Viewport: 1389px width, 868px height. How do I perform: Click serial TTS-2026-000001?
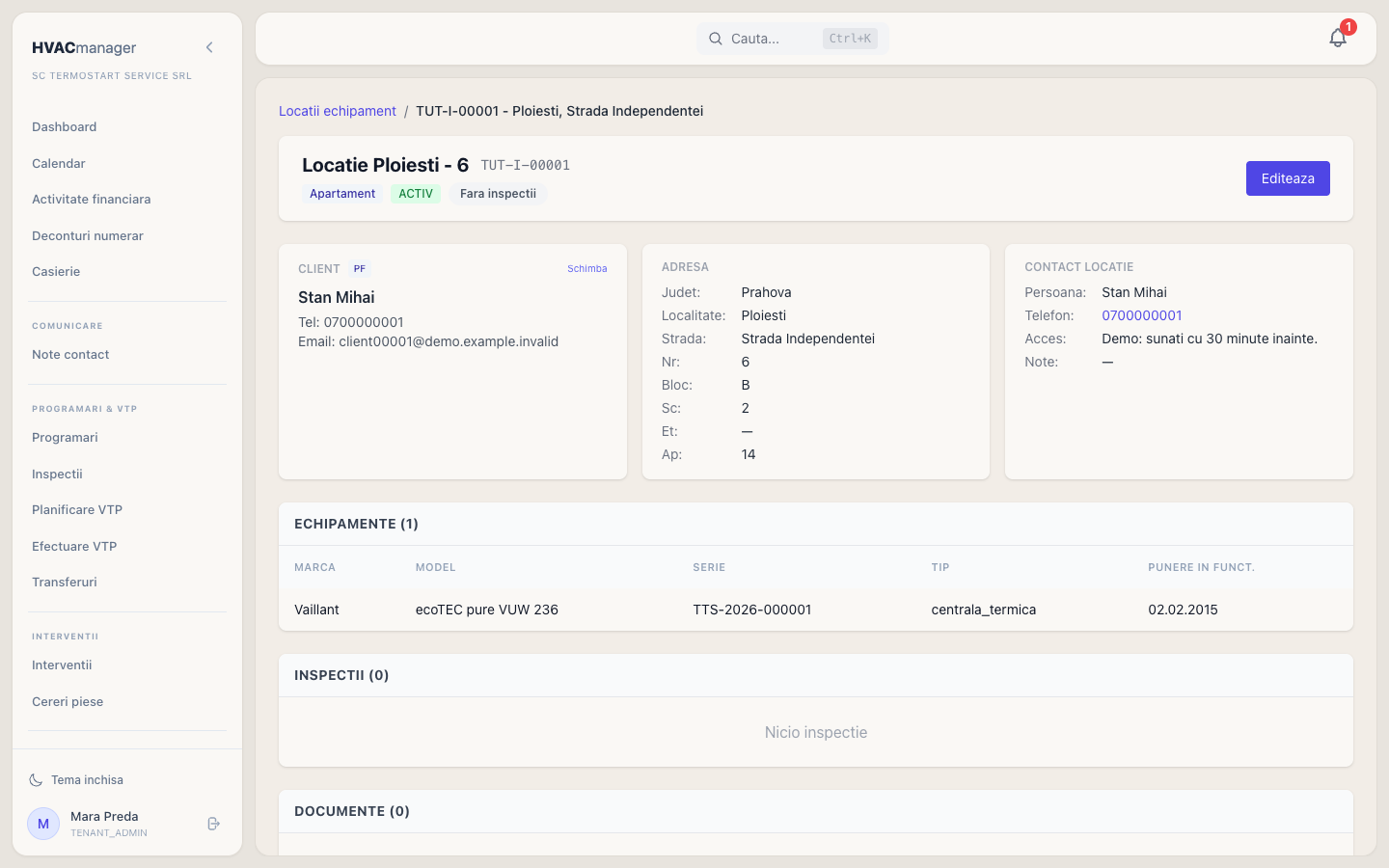coord(752,610)
